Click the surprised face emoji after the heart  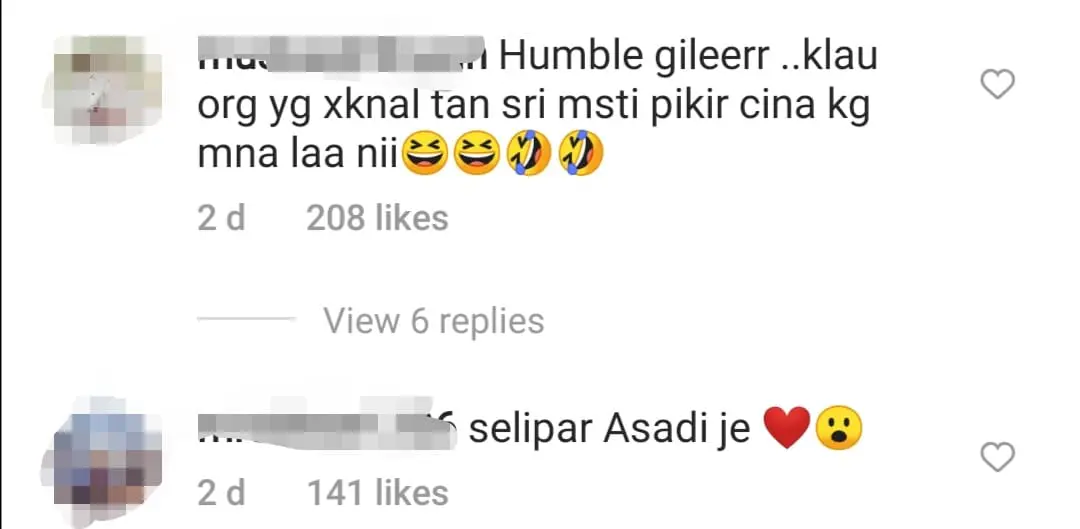[x=839, y=428]
